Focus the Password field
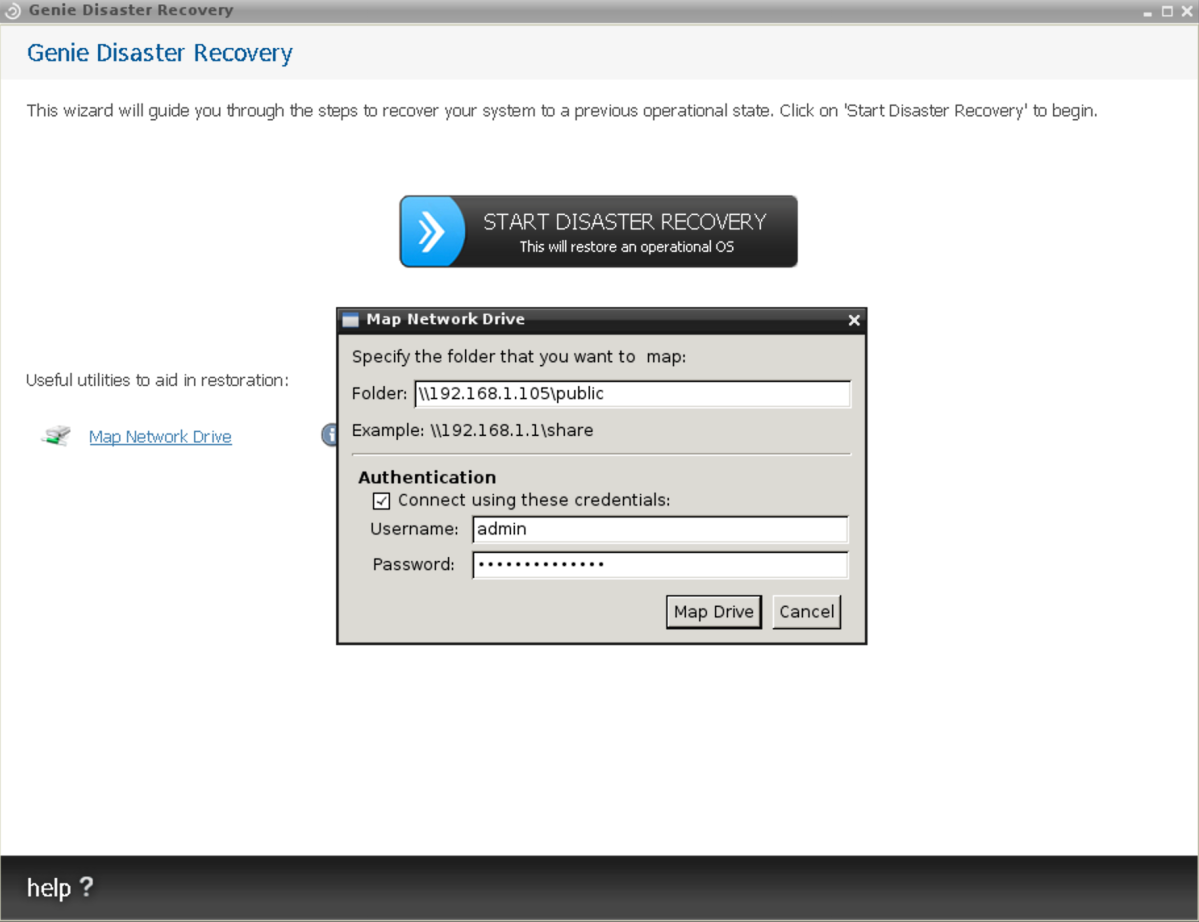The image size is (1199, 922). [660, 565]
